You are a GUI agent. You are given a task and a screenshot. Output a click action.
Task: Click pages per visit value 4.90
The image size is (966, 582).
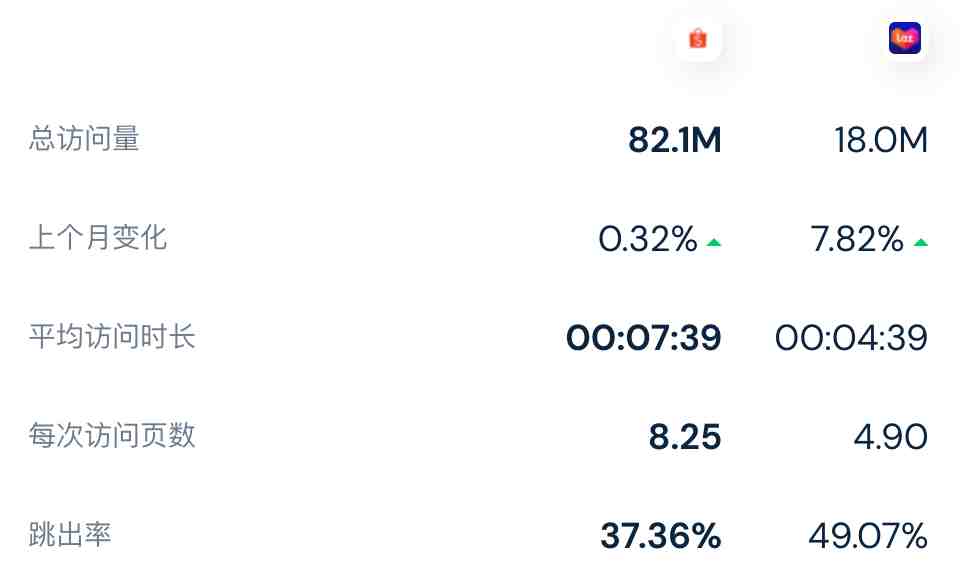coord(891,437)
